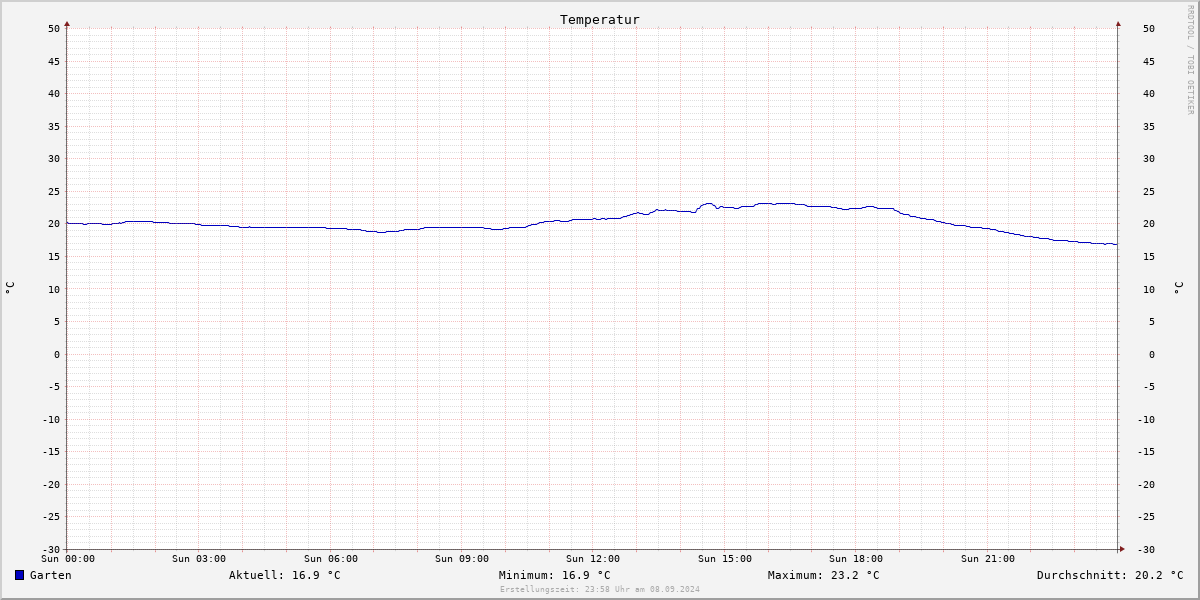Select the Maximum: 23.2 °C value
The width and height of the screenshot is (1200, 600).
coord(824,575)
